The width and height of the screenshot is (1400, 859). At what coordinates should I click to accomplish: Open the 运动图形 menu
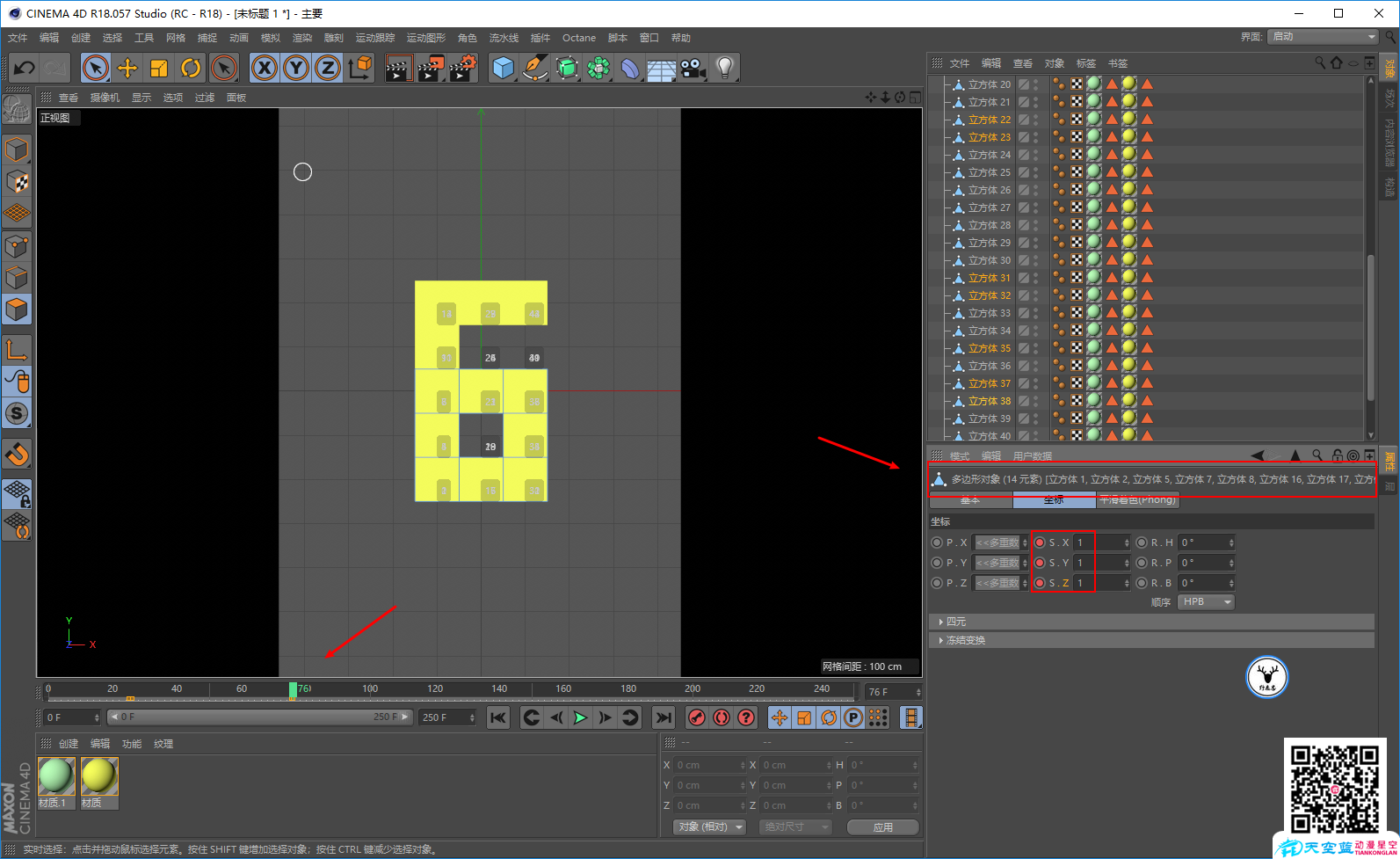[426, 38]
